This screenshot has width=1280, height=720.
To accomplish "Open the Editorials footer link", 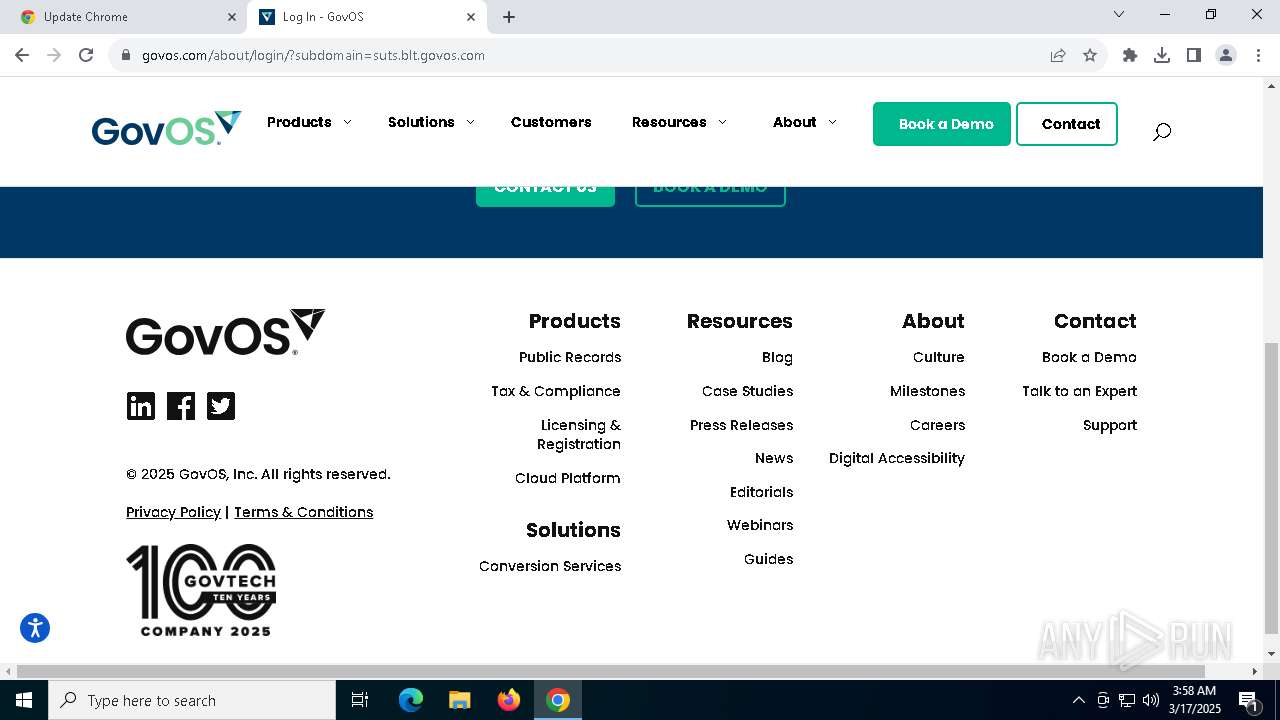I will coord(761,492).
